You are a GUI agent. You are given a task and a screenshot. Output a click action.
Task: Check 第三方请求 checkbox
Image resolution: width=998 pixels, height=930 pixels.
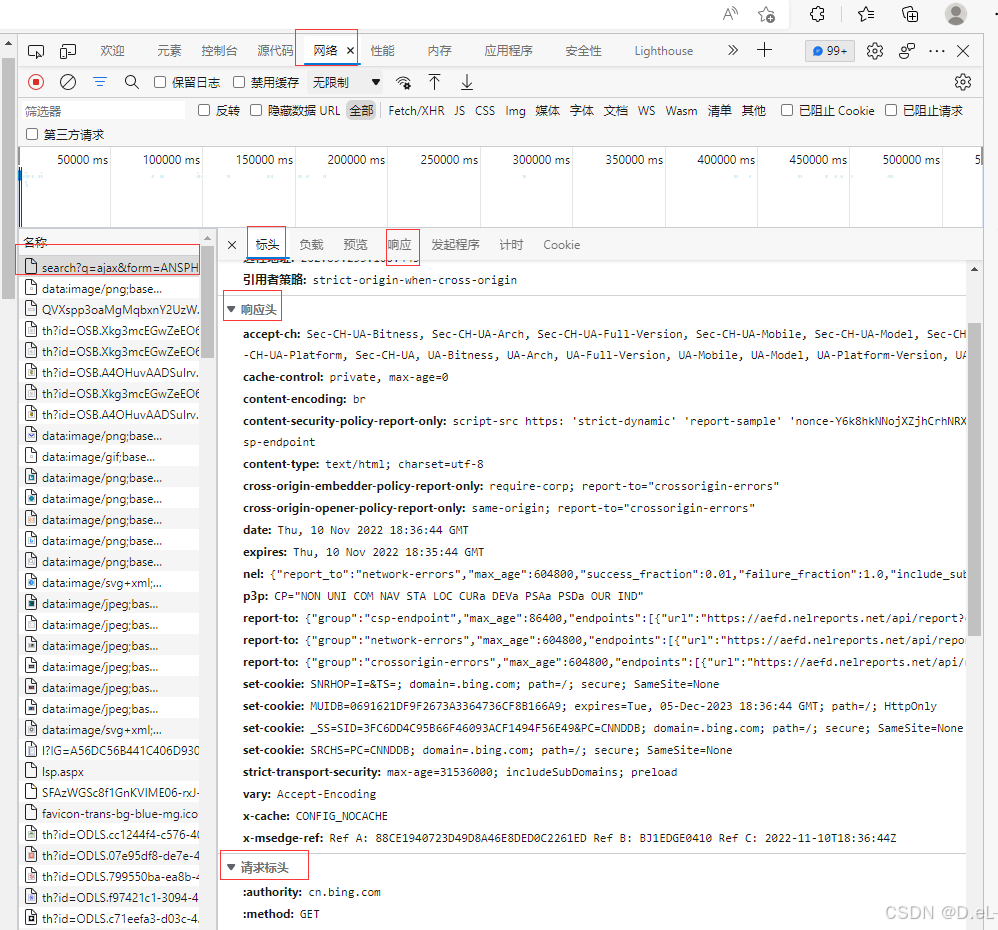(32, 134)
